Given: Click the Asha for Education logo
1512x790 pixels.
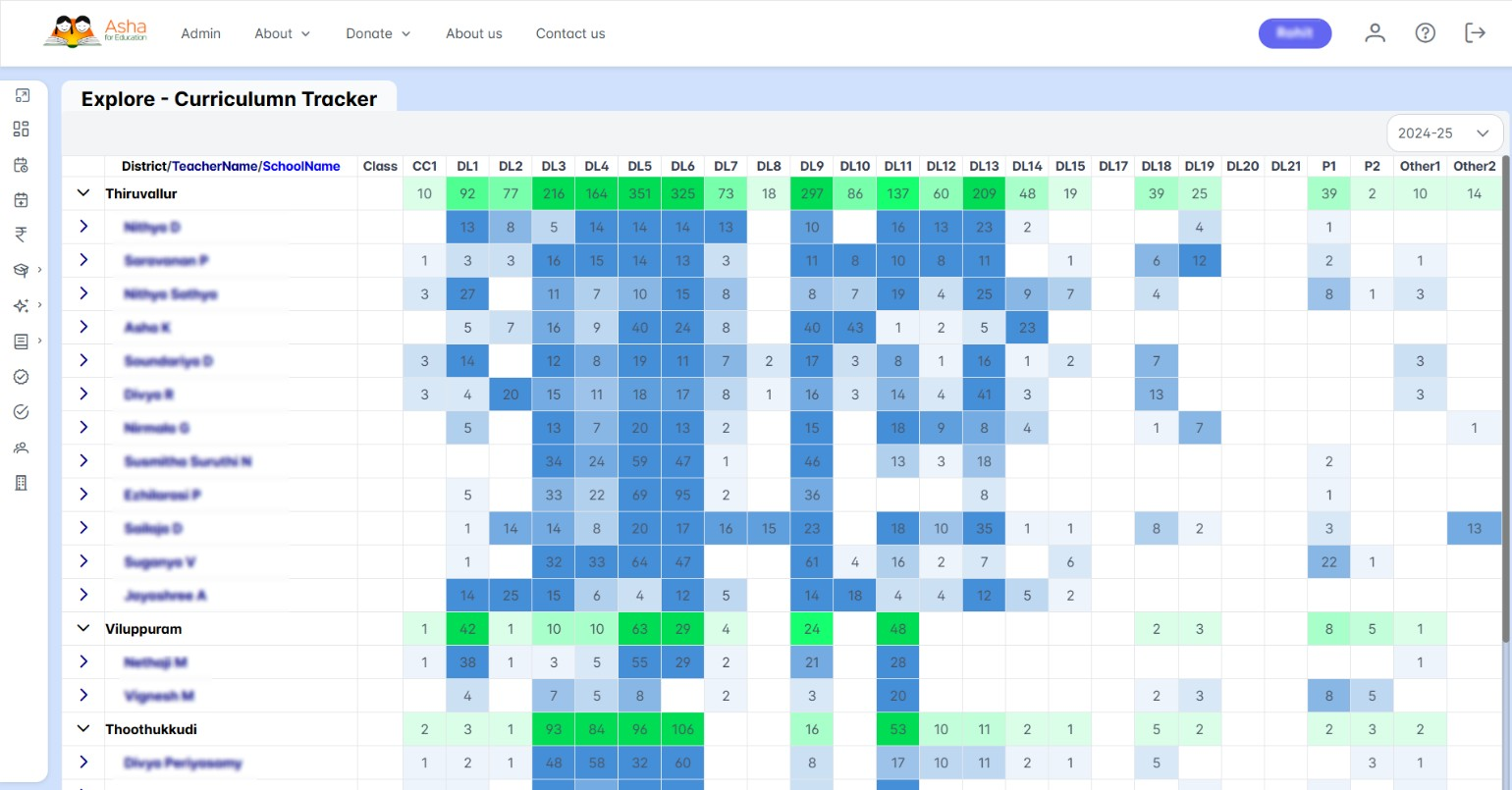Looking at the screenshot, I should pyautogui.click(x=95, y=31).
